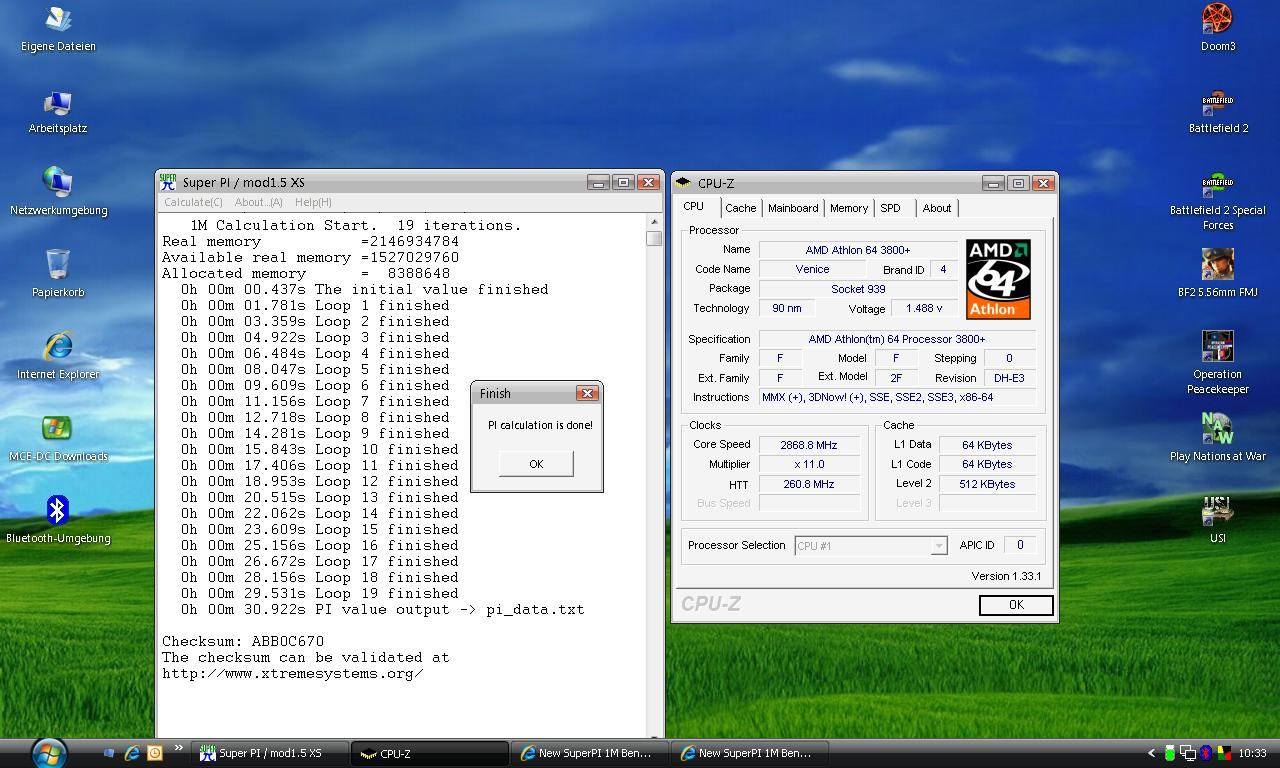Image resolution: width=1280 pixels, height=768 pixels.
Task: Click the Code Name field Venice
Action: [x=812, y=269]
